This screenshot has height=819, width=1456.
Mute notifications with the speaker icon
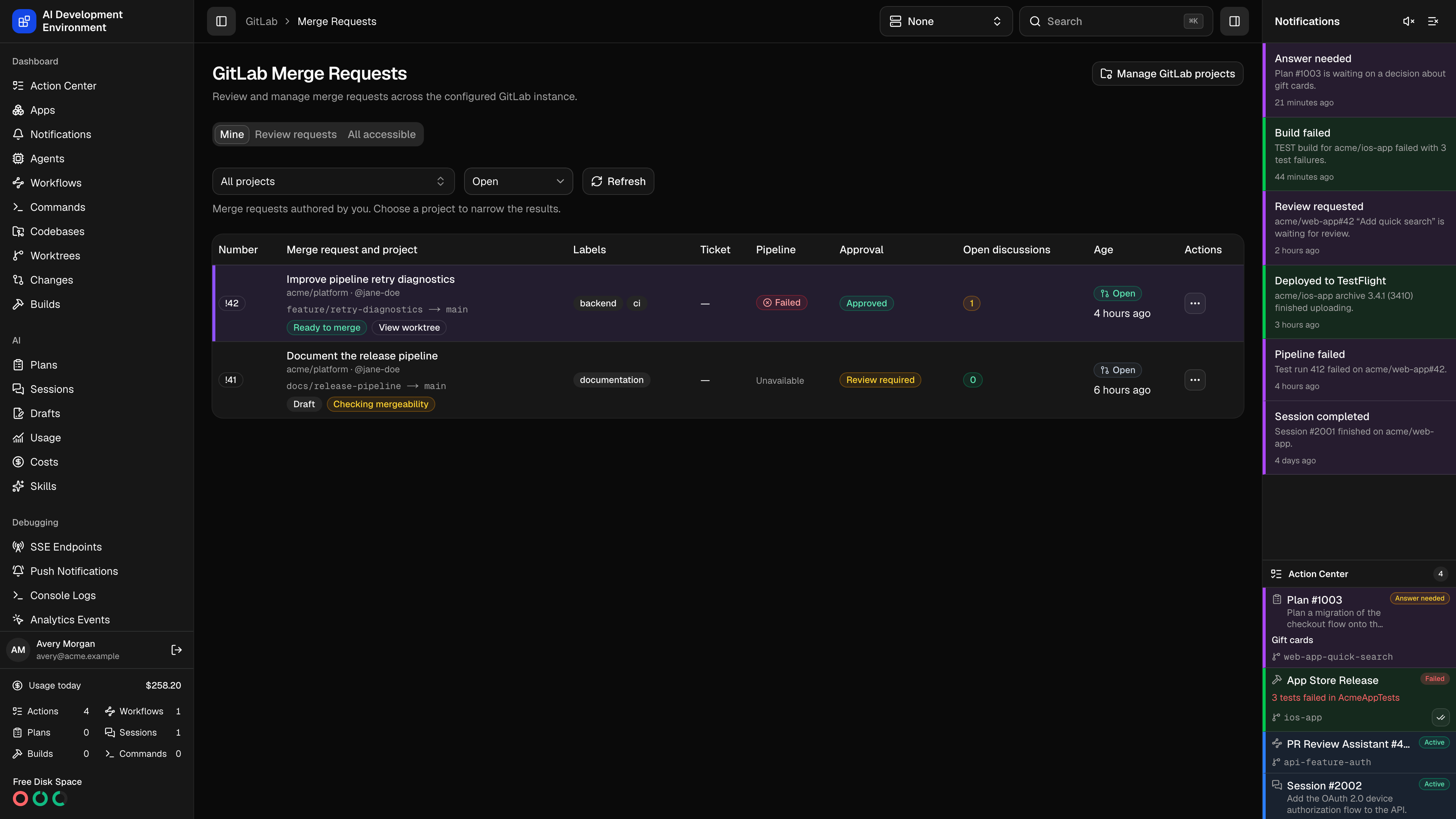pyautogui.click(x=1409, y=22)
